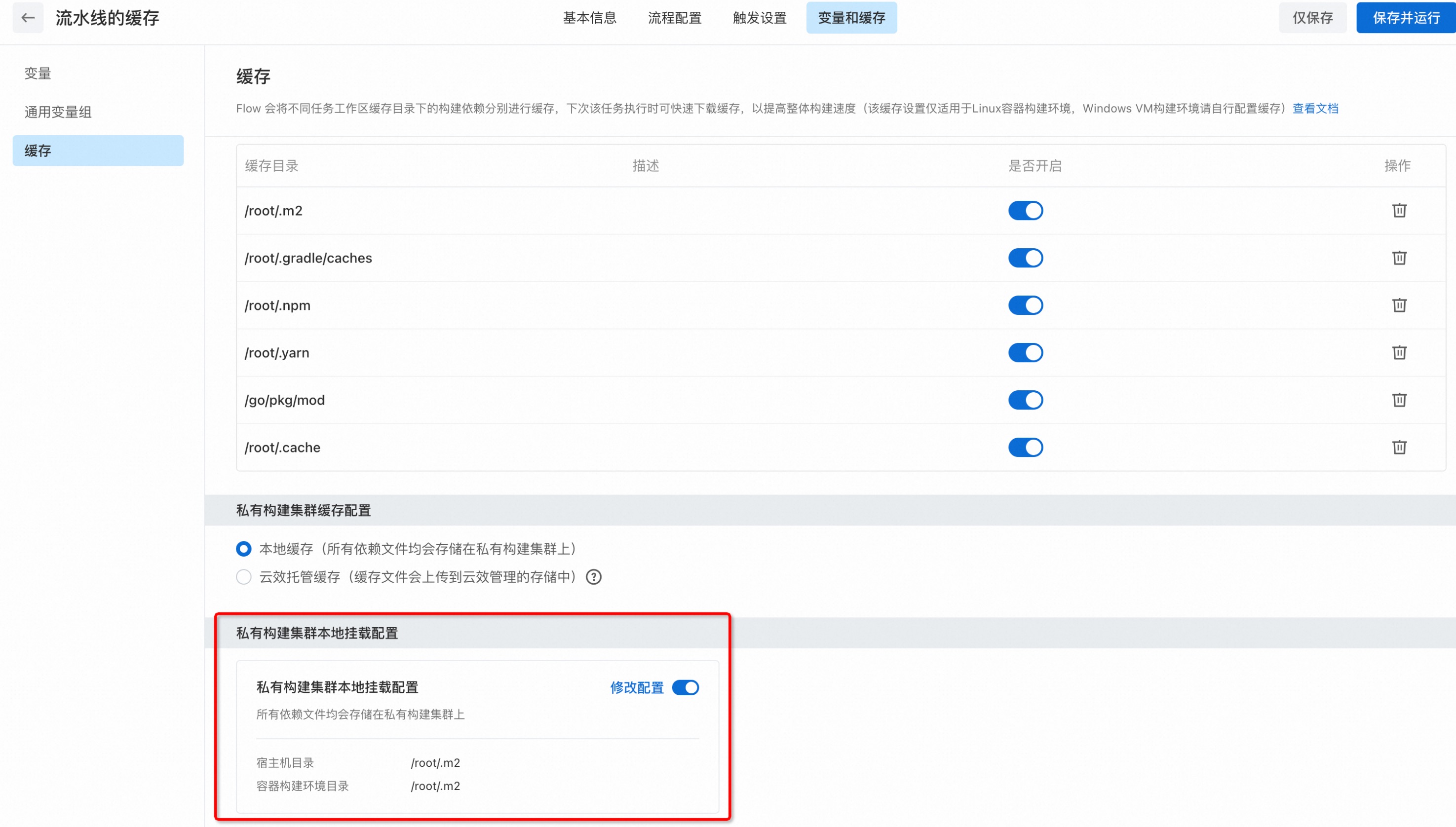1456x827 pixels.
Task: Click the /root/.yarn directory text
Action: click(x=277, y=353)
